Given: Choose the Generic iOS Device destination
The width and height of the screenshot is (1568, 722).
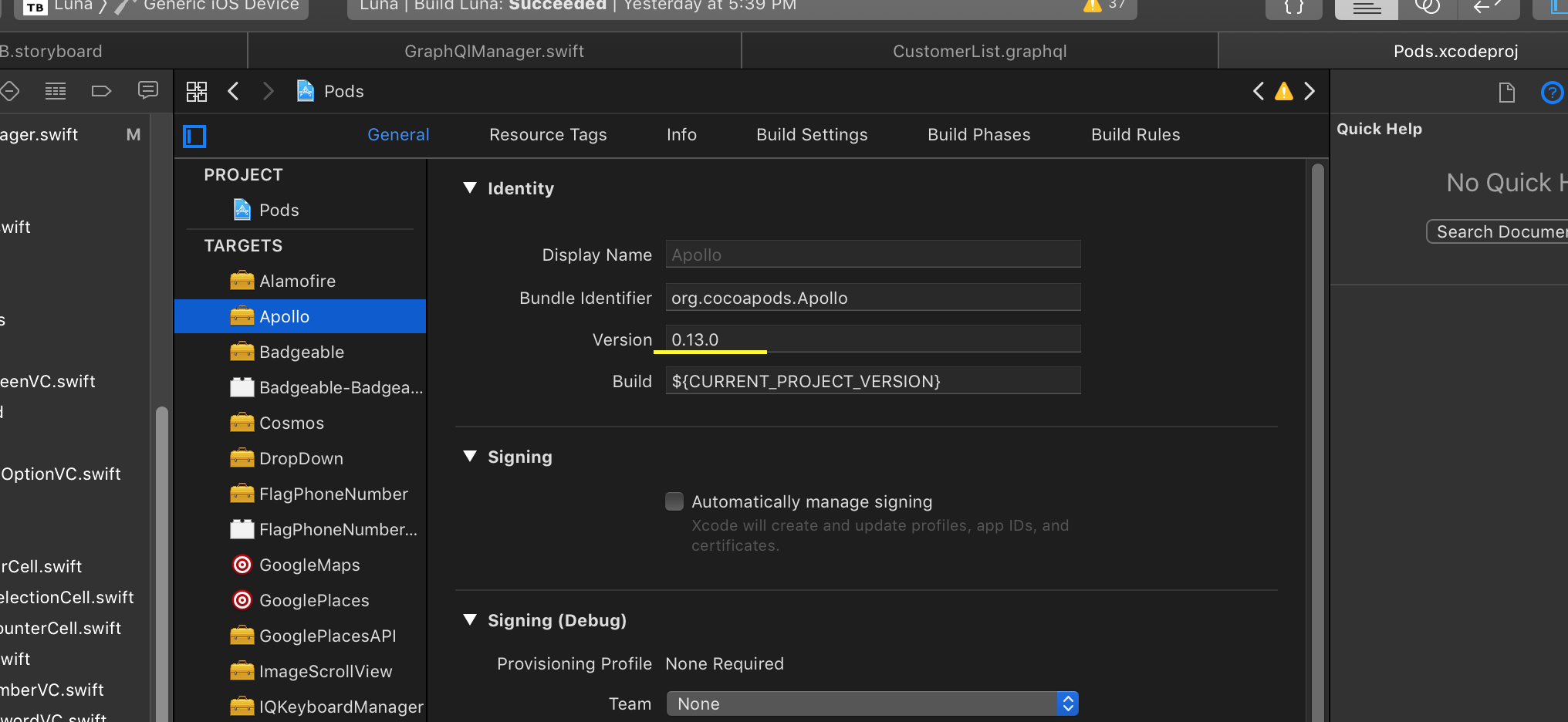Looking at the screenshot, I should [221, 5].
